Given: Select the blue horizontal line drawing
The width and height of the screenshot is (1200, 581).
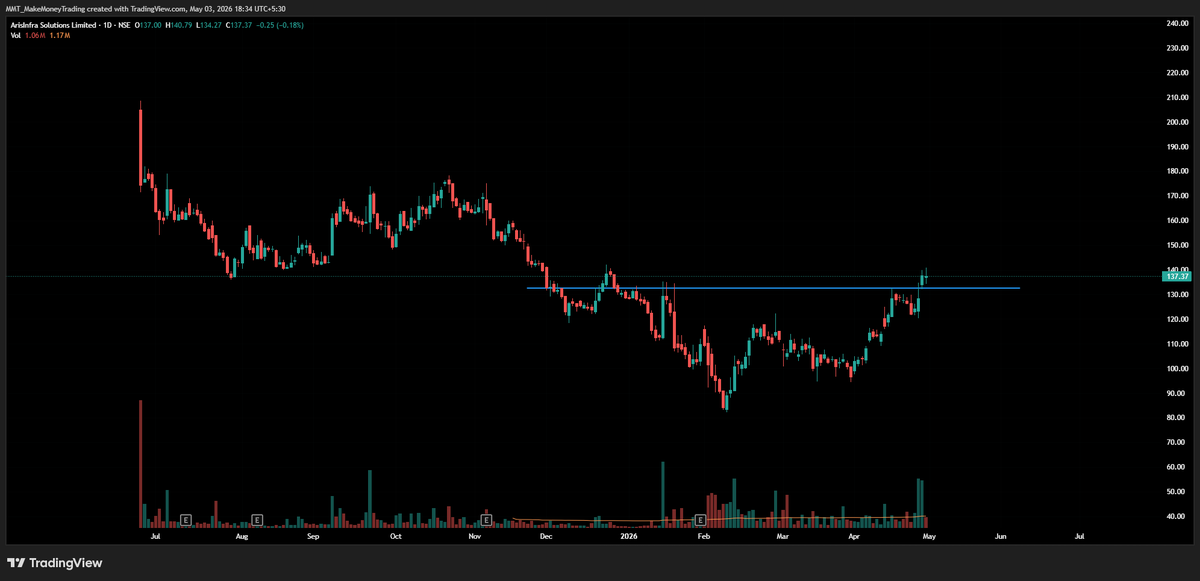Looking at the screenshot, I should [x=773, y=288].
